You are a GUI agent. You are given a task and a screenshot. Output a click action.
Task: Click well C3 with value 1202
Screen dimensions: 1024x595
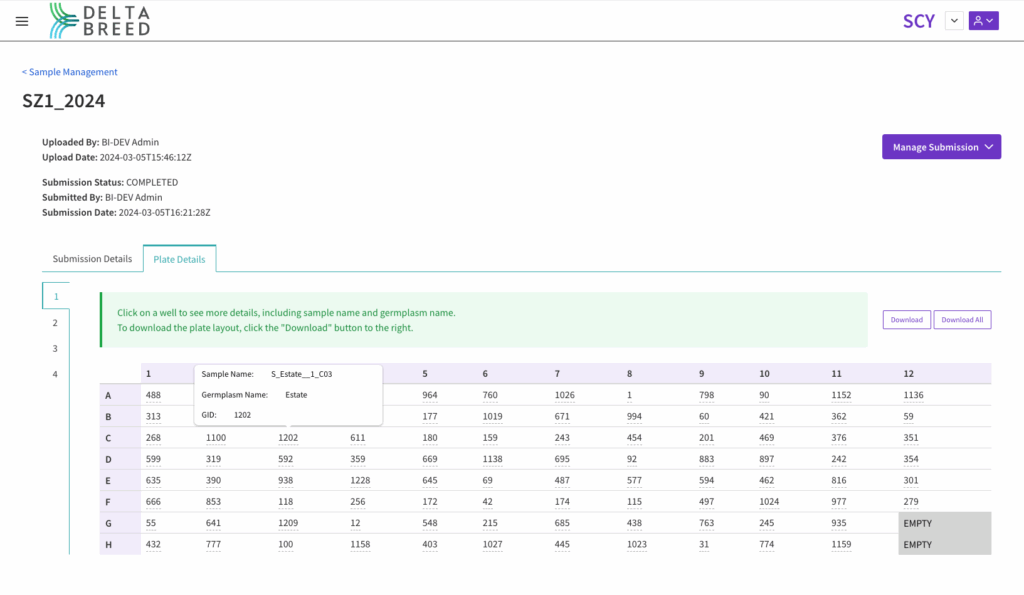288,438
